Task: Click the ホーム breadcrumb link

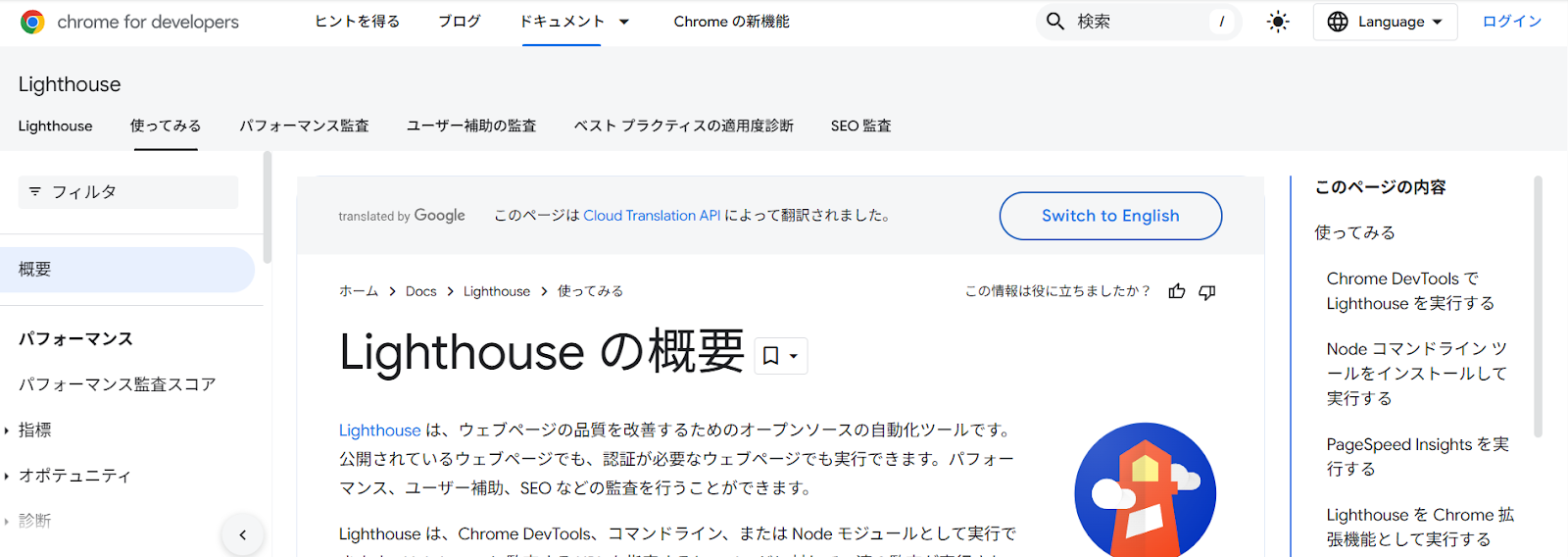Action: [359, 291]
